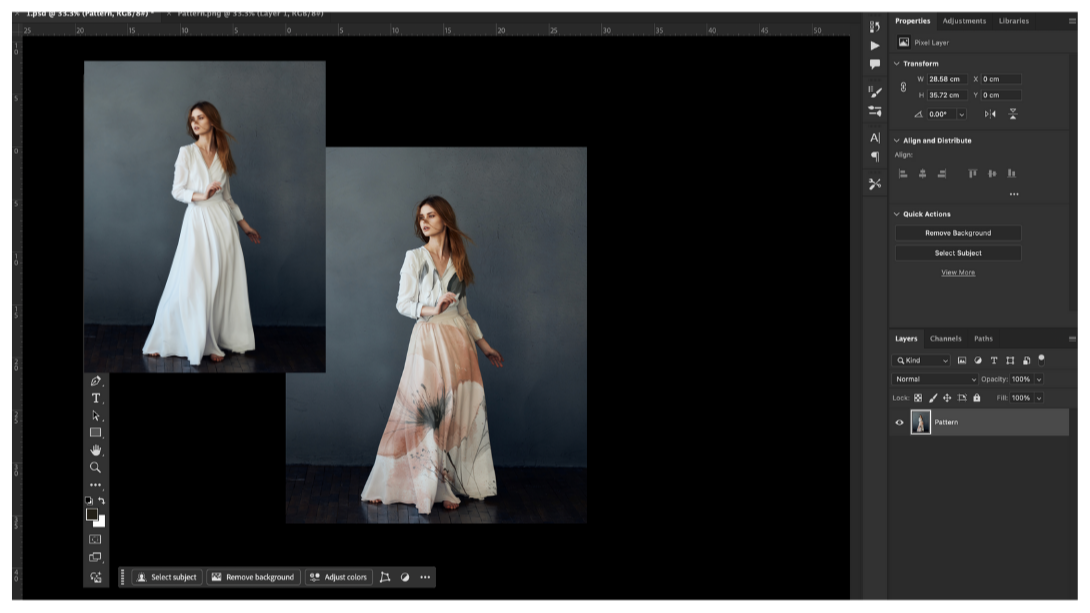This screenshot has width=1090, height=613.
Task: Hide the Pattern layer using eye icon
Action: (899, 423)
